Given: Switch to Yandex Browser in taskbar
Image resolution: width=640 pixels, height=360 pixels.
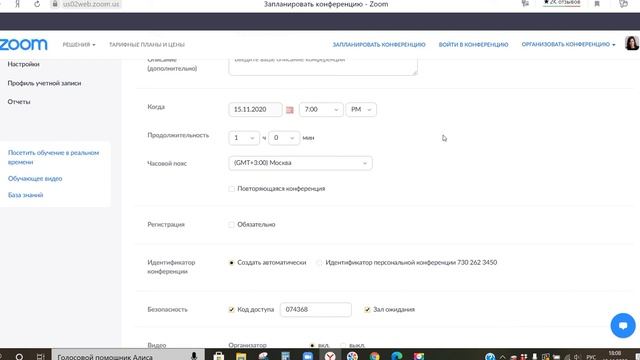Looking at the screenshot, I should pos(330,356).
